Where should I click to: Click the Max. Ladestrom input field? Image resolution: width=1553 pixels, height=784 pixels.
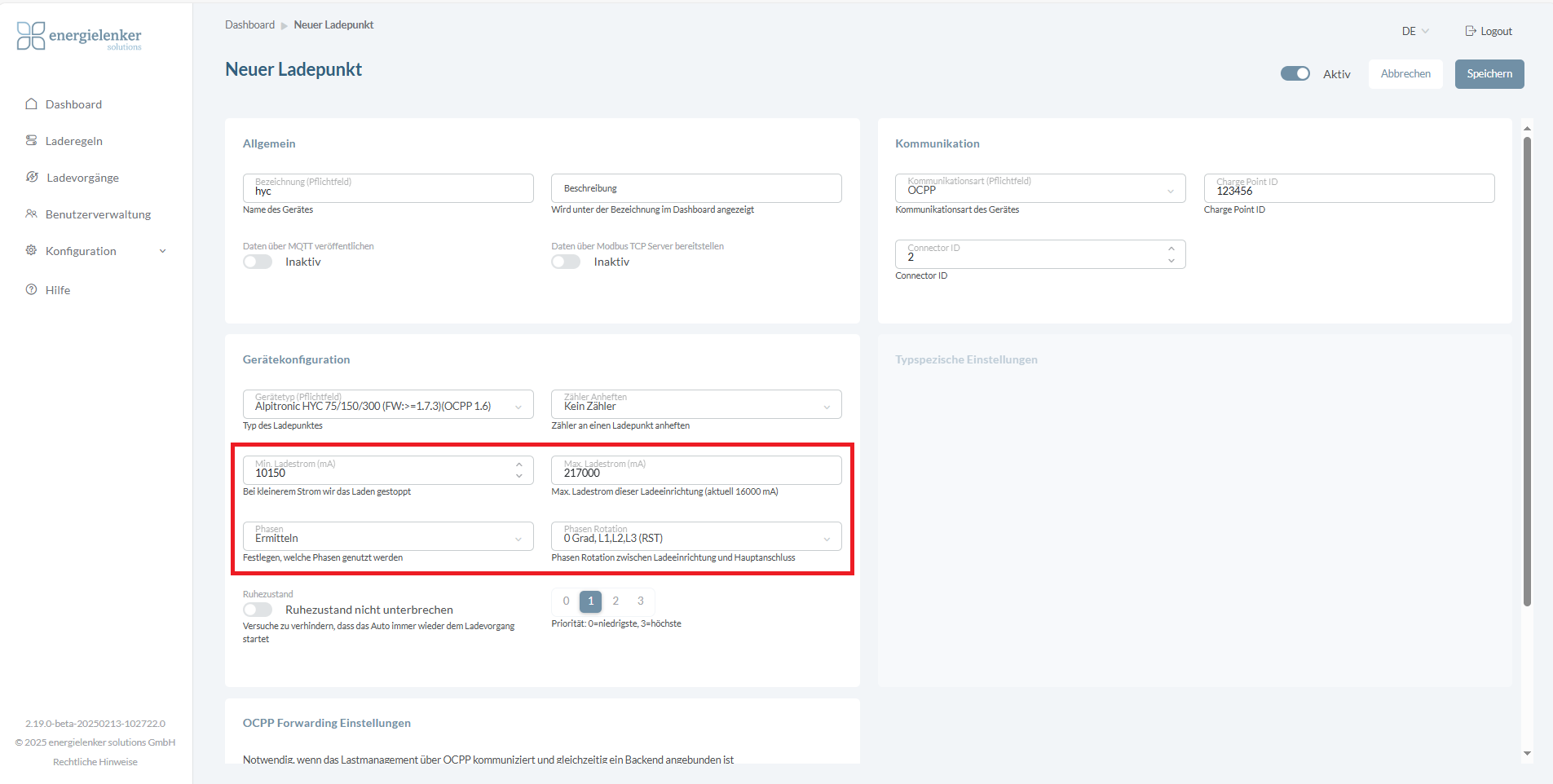[x=696, y=470]
